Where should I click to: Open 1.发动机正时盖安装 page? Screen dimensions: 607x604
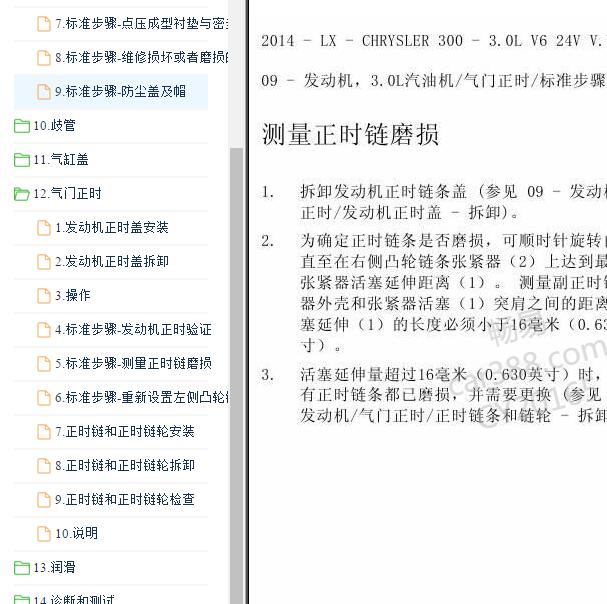point(112,228)
